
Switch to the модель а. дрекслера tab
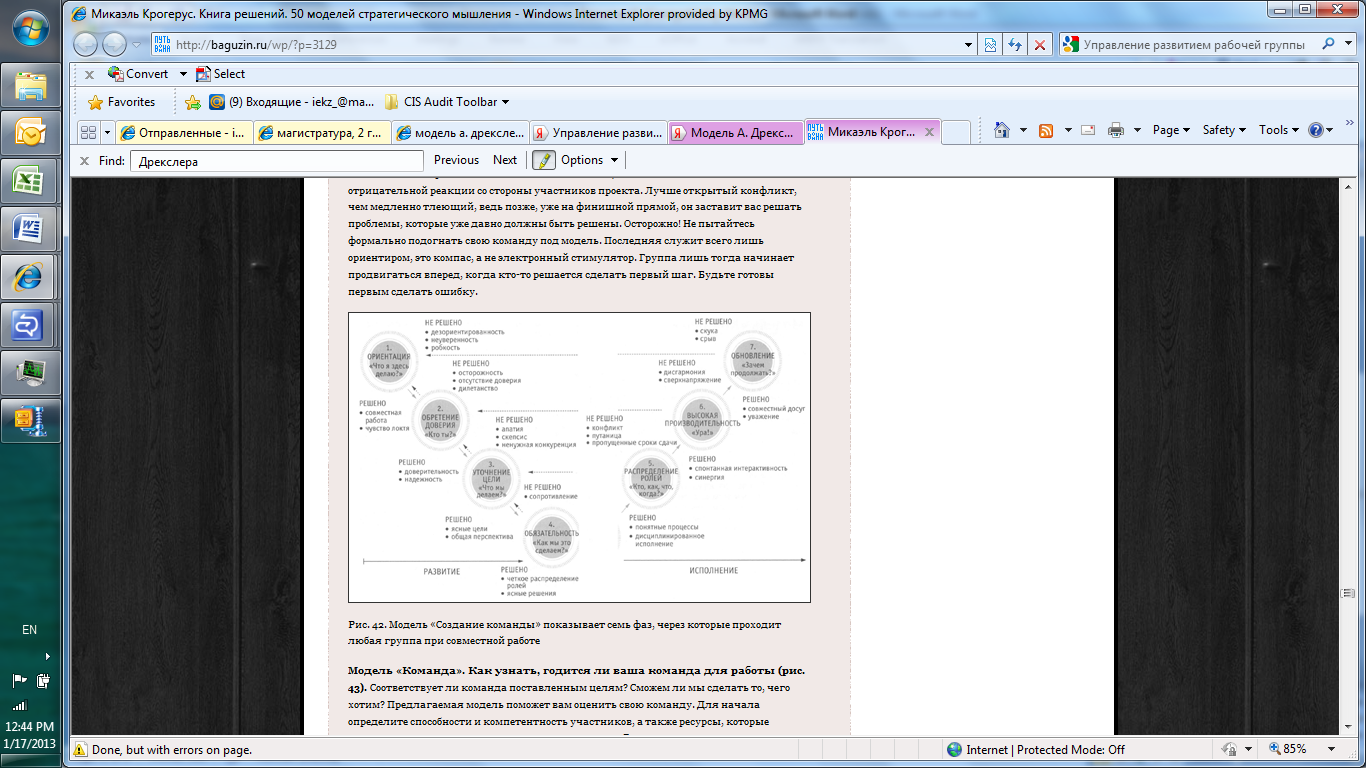(459, 132)
